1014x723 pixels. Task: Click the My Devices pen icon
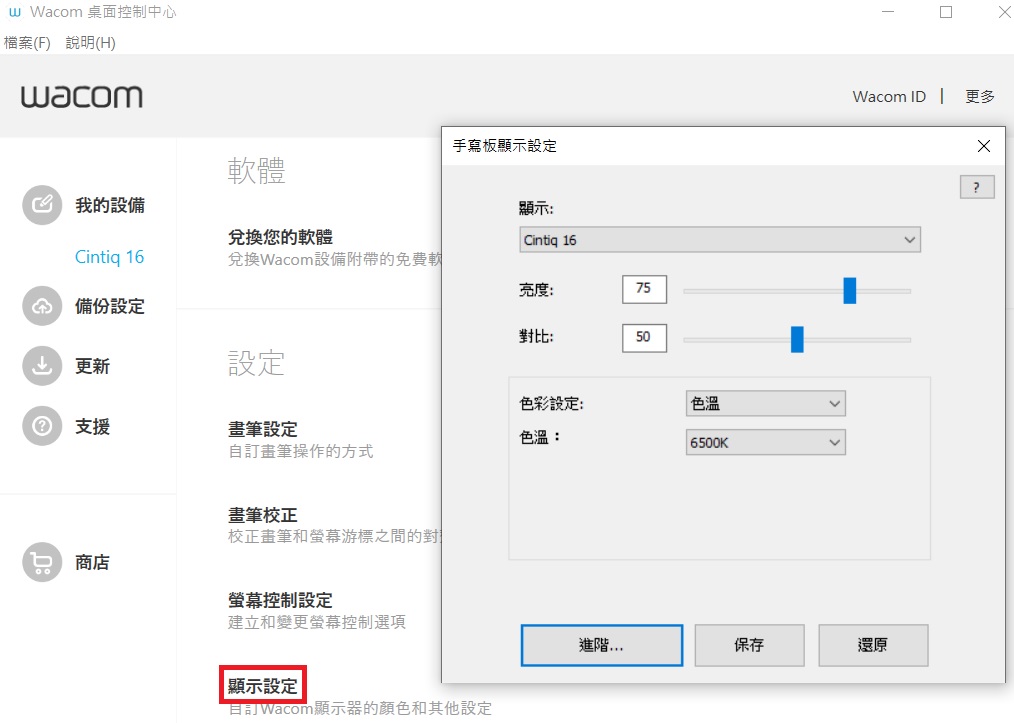[42, 205]
